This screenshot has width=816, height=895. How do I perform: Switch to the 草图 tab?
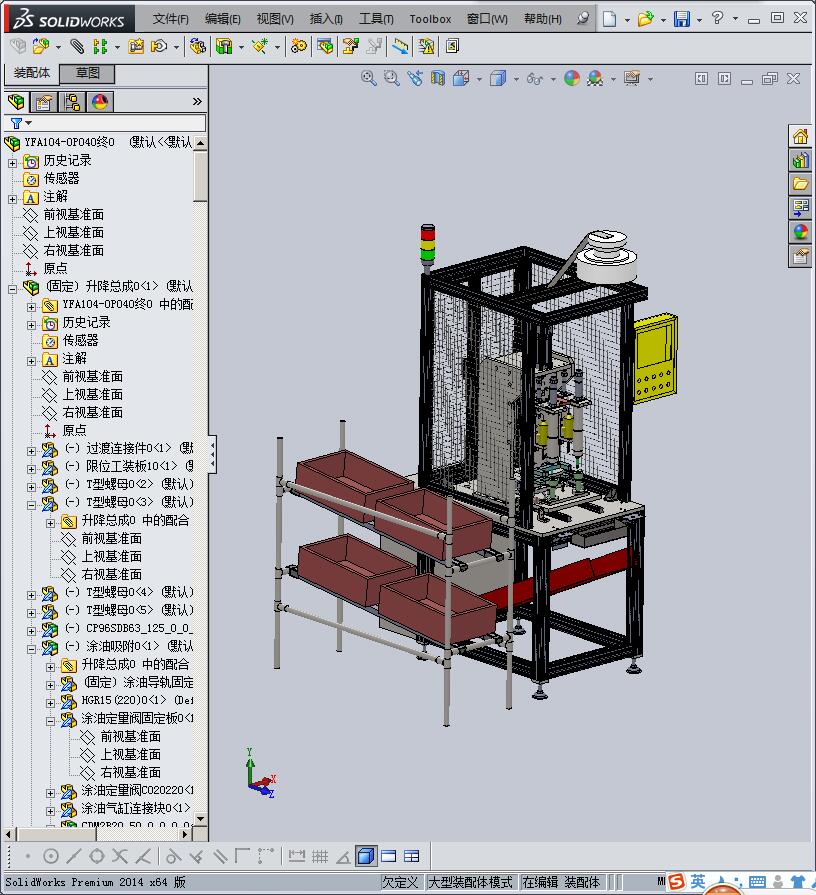click(x=87, y=73)
